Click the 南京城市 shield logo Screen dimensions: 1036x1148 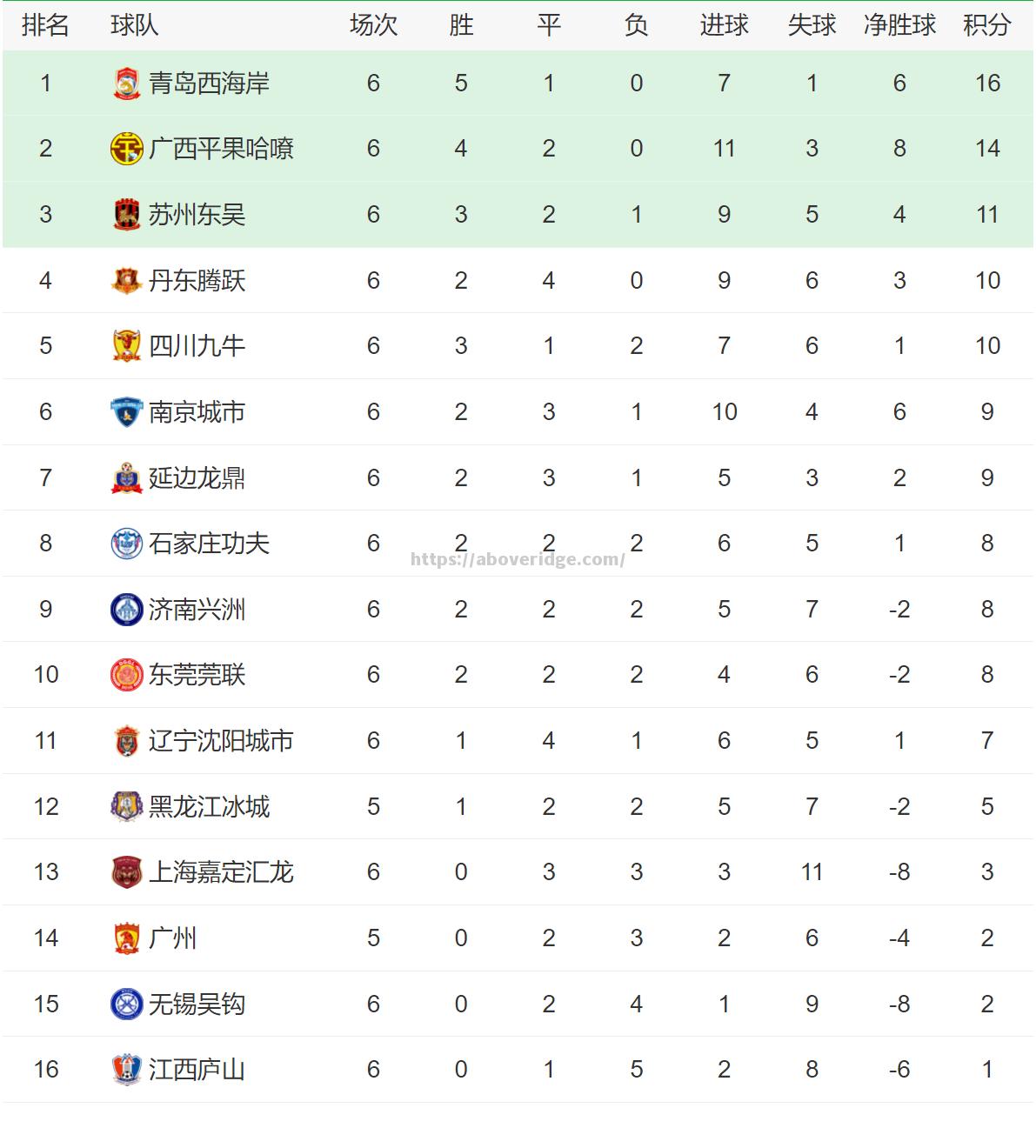(127, 412)
